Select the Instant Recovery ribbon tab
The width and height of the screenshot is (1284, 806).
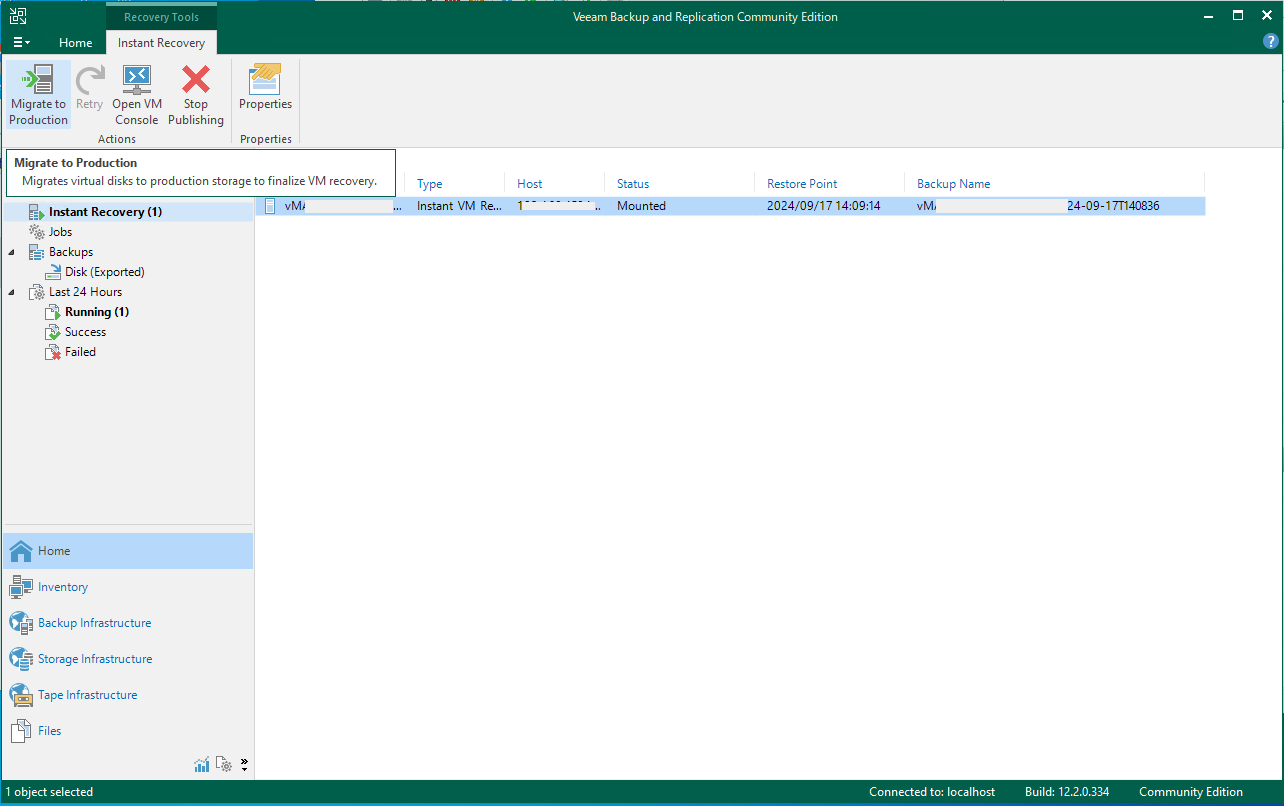click(x=161, y=43)
